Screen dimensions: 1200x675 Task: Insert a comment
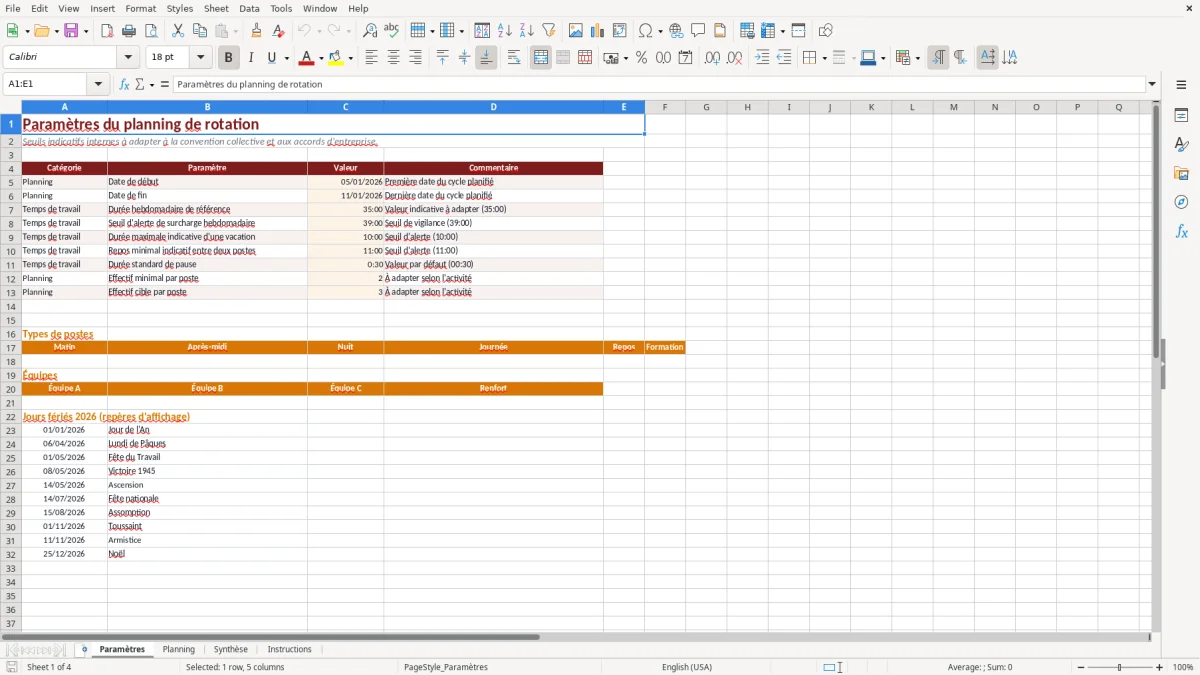point(698,31)
